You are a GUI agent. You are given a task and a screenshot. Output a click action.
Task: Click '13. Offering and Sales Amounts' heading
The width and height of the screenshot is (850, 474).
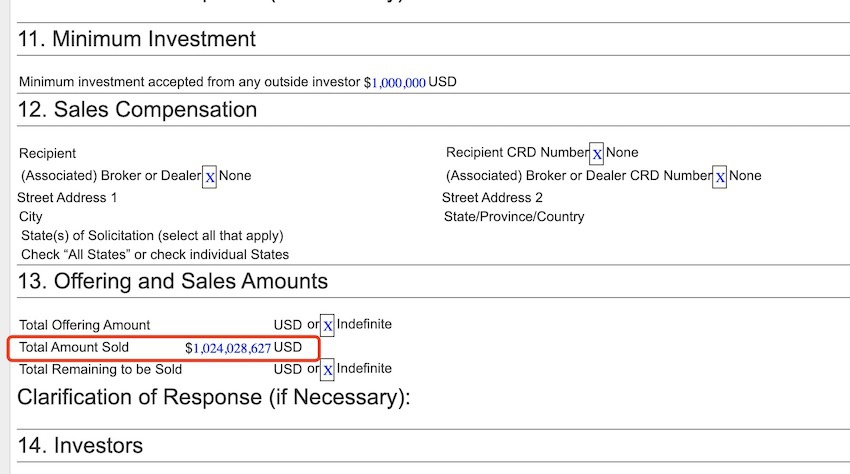pyautogui.click(x=172, y=282)
